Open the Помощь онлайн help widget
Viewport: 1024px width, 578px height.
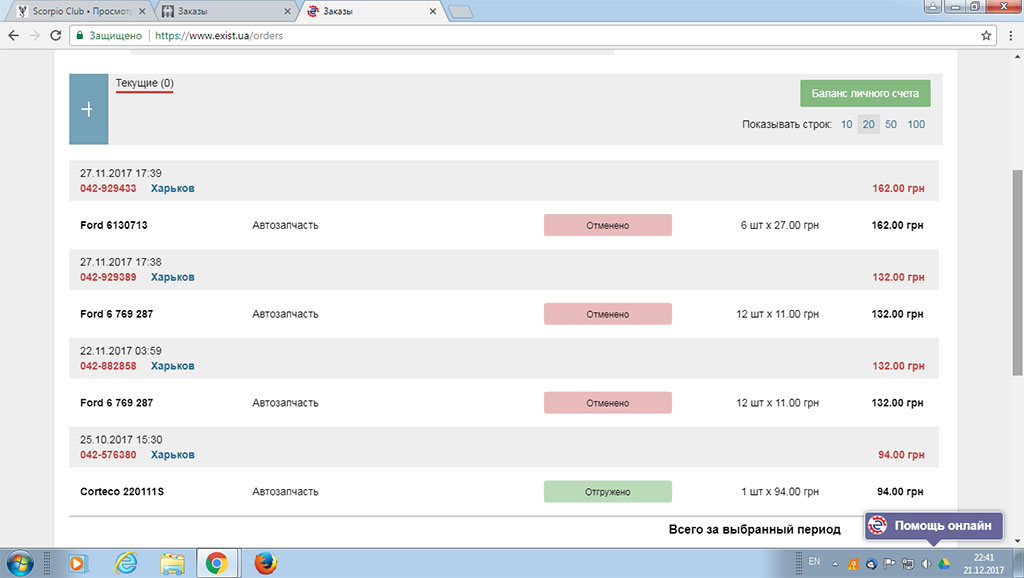click(931, 525)
